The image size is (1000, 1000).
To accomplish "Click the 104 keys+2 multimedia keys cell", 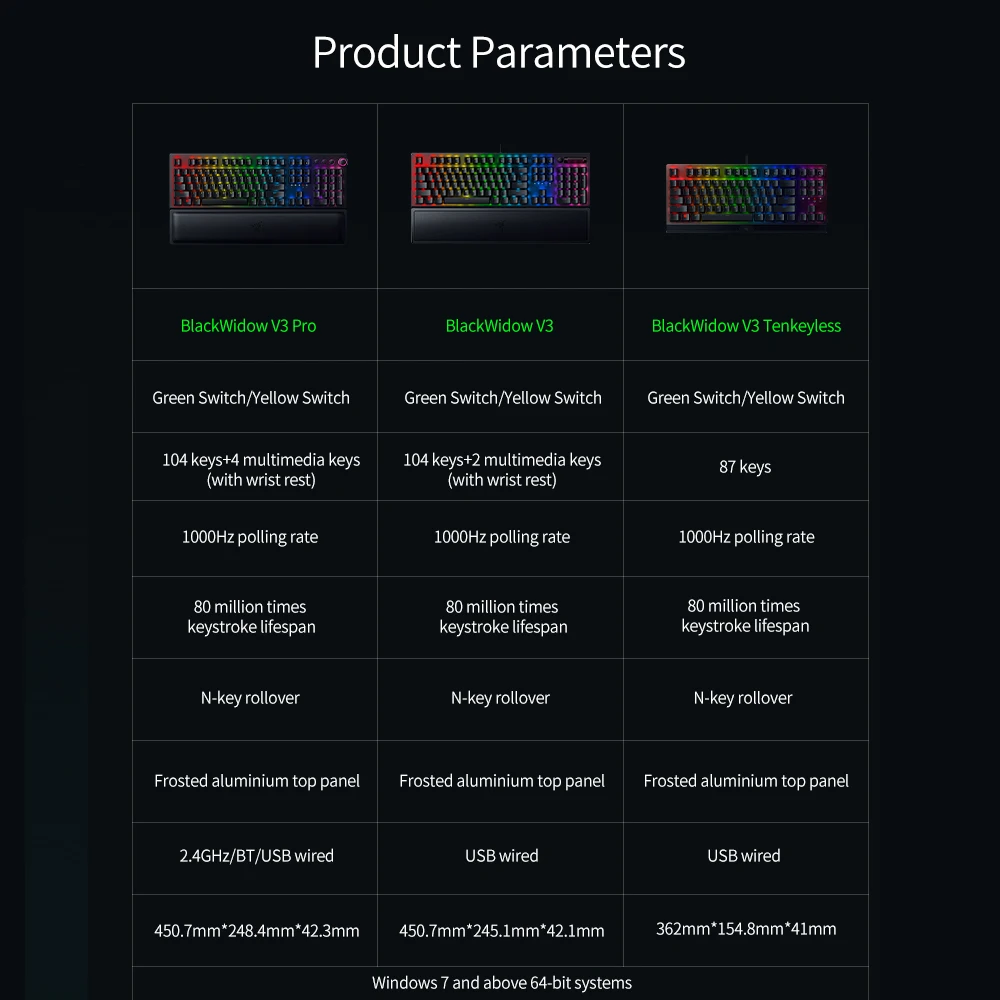I will click(501, 467).
